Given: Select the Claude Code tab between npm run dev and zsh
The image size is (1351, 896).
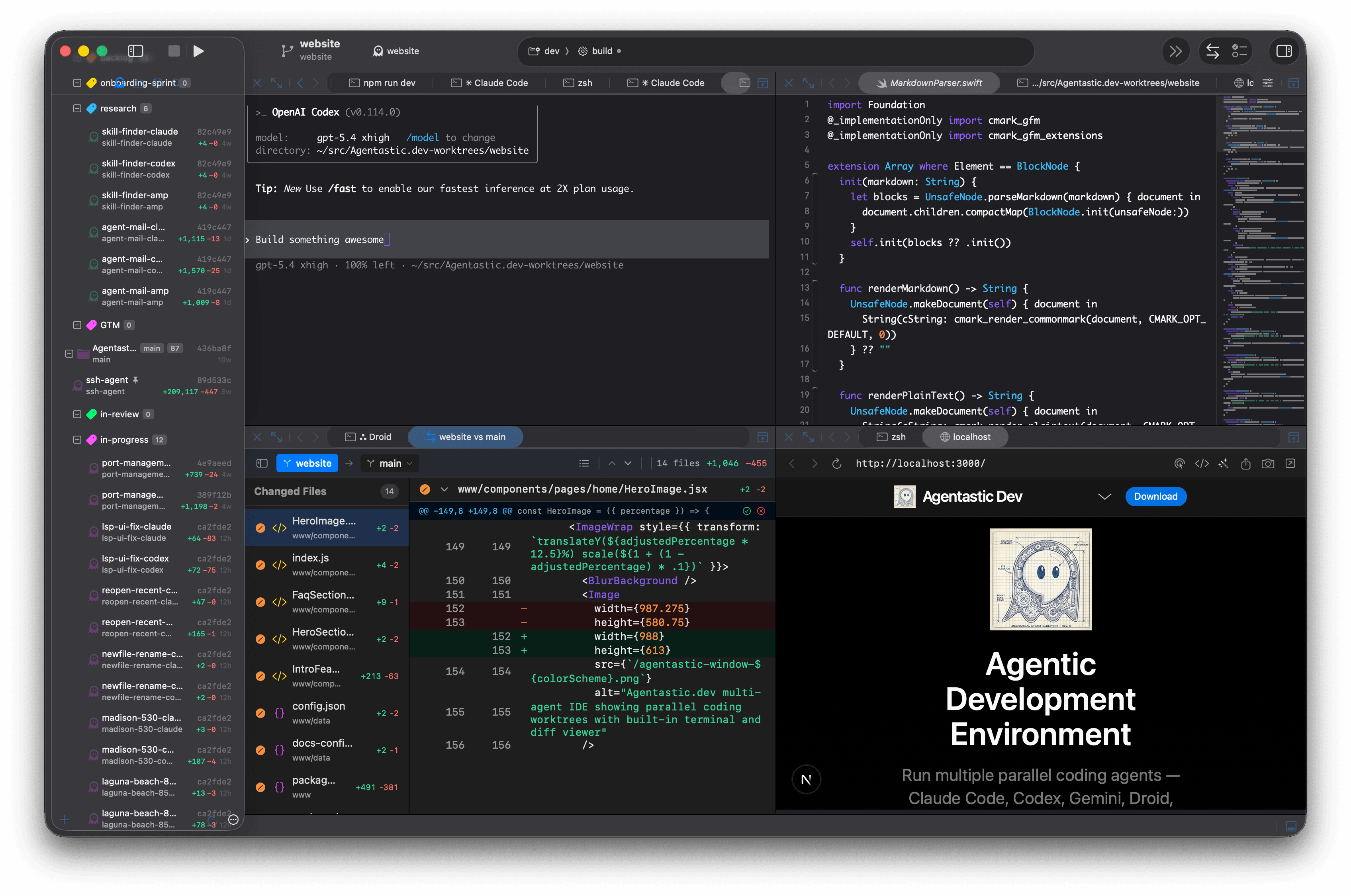Looking at the screenshot, I should [x=489, y=83].
